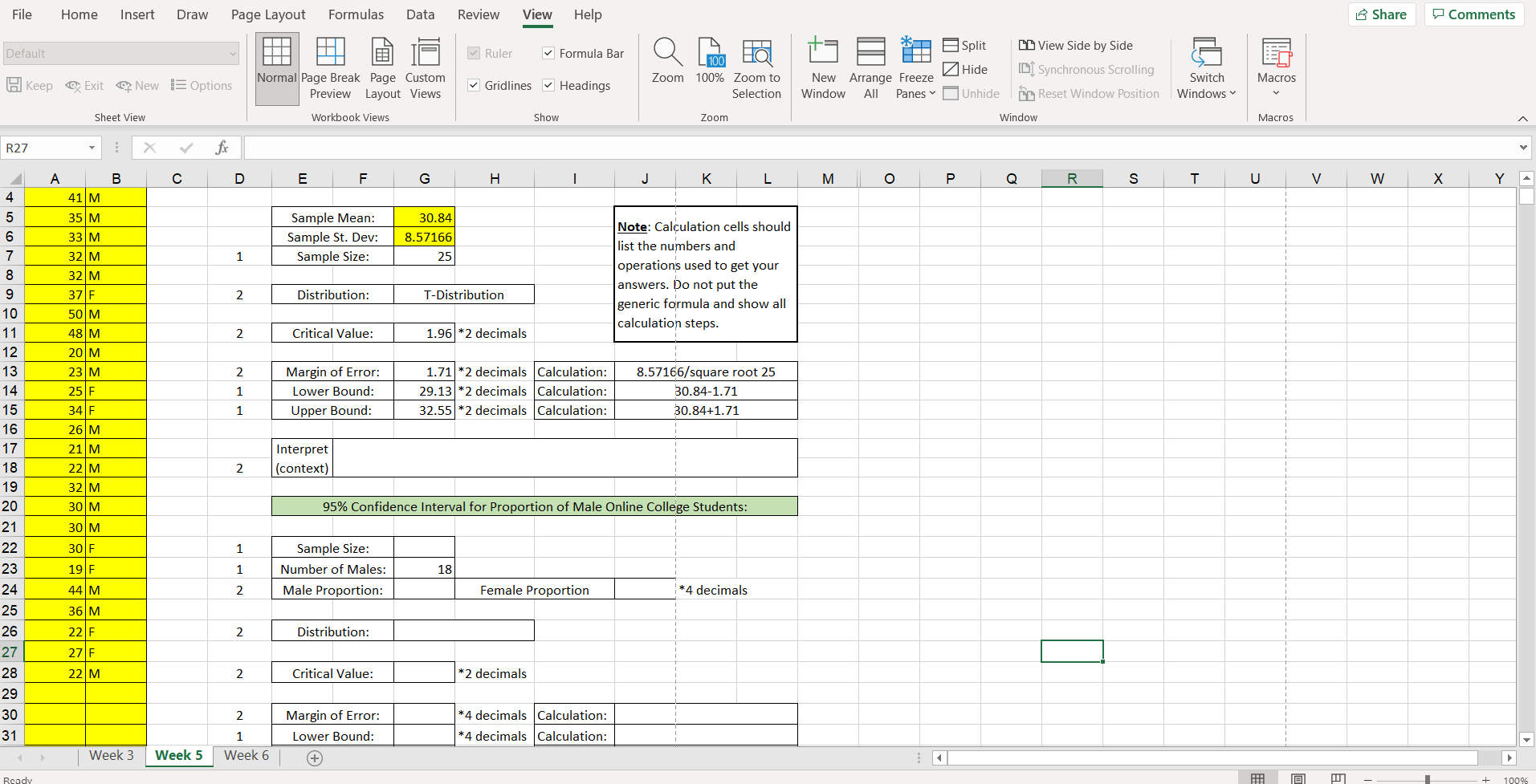Toggle the Gridlines checkbox
Screen dimensions: 1536x784
(474, 85)
